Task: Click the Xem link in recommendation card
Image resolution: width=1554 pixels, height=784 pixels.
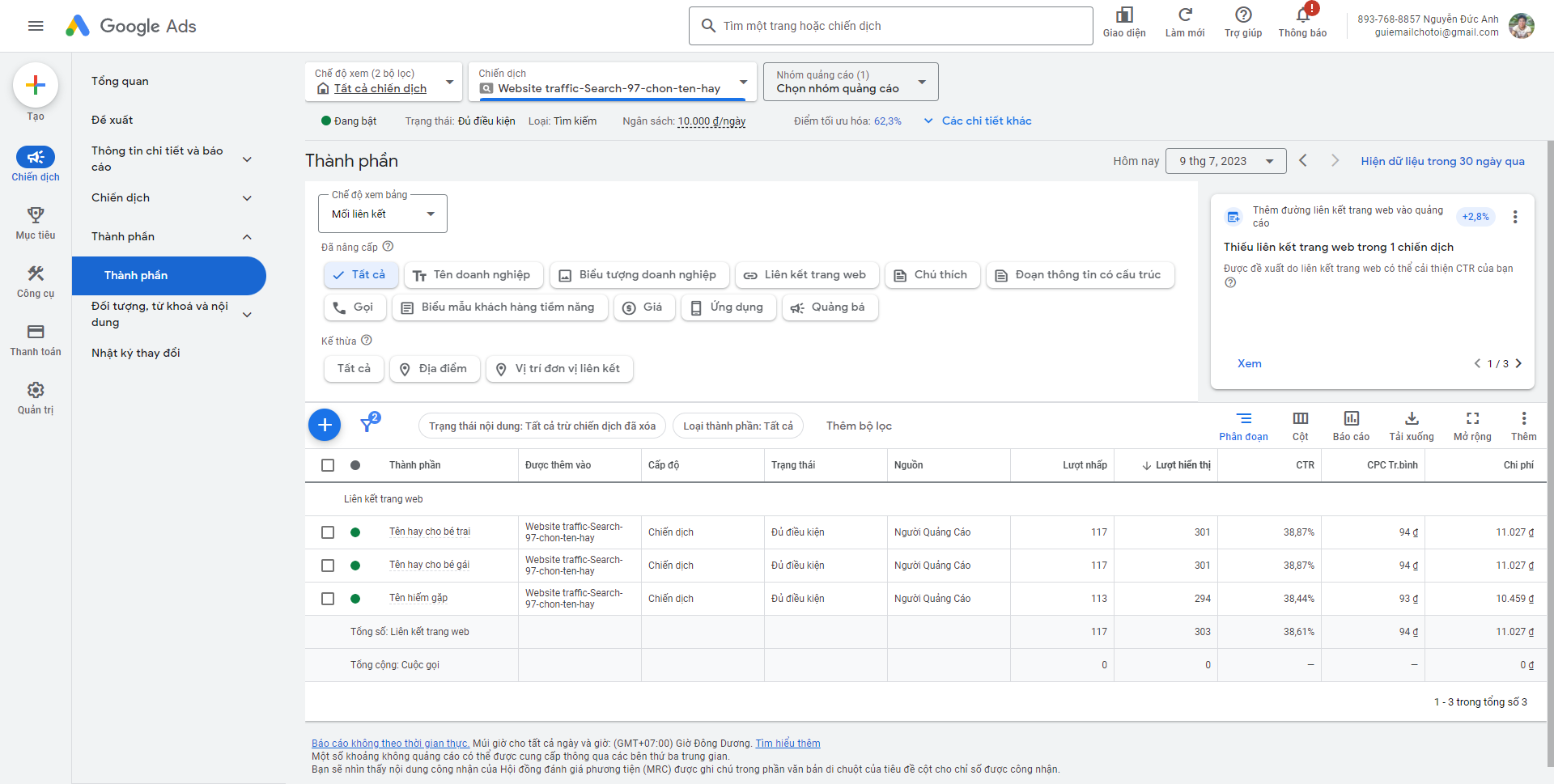Action: coord(1249,363)
